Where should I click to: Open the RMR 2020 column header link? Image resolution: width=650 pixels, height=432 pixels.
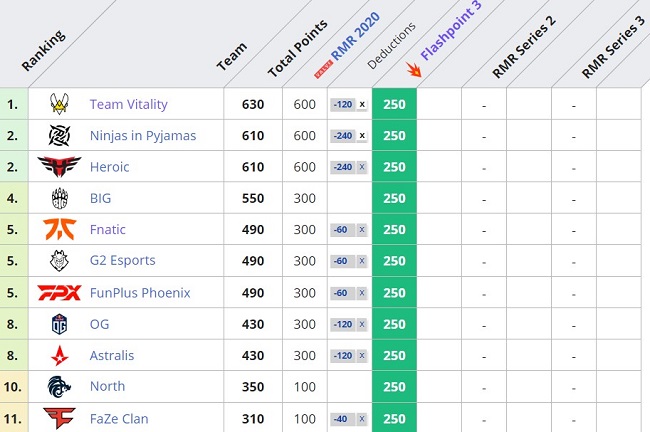tap(356, 36)
